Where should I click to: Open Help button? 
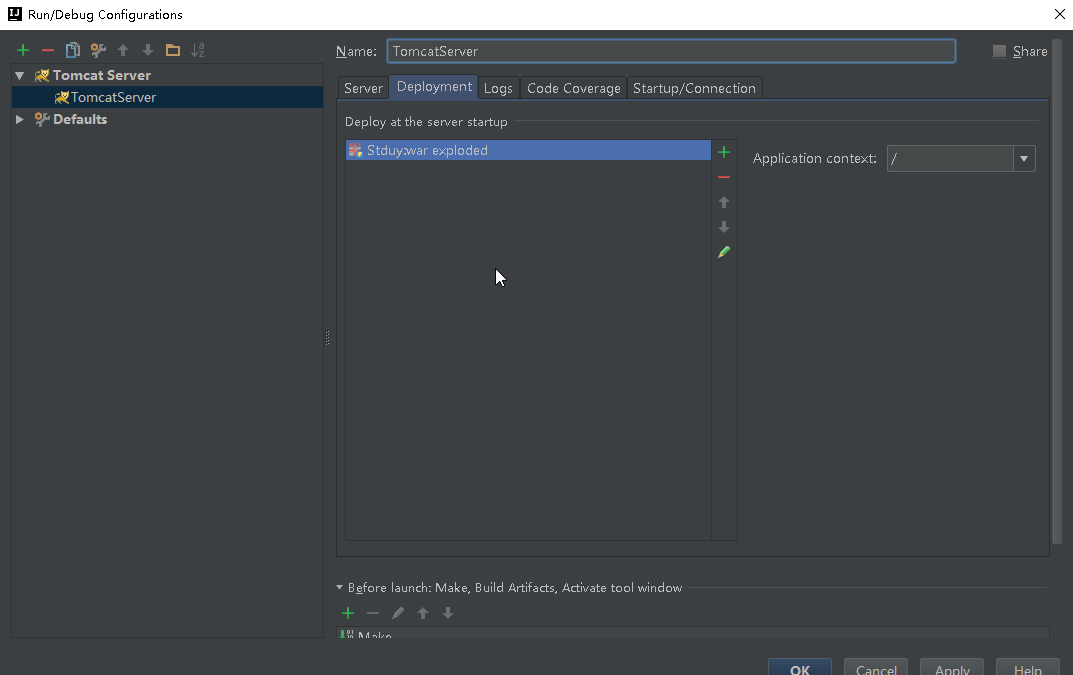coord(1028,668)
